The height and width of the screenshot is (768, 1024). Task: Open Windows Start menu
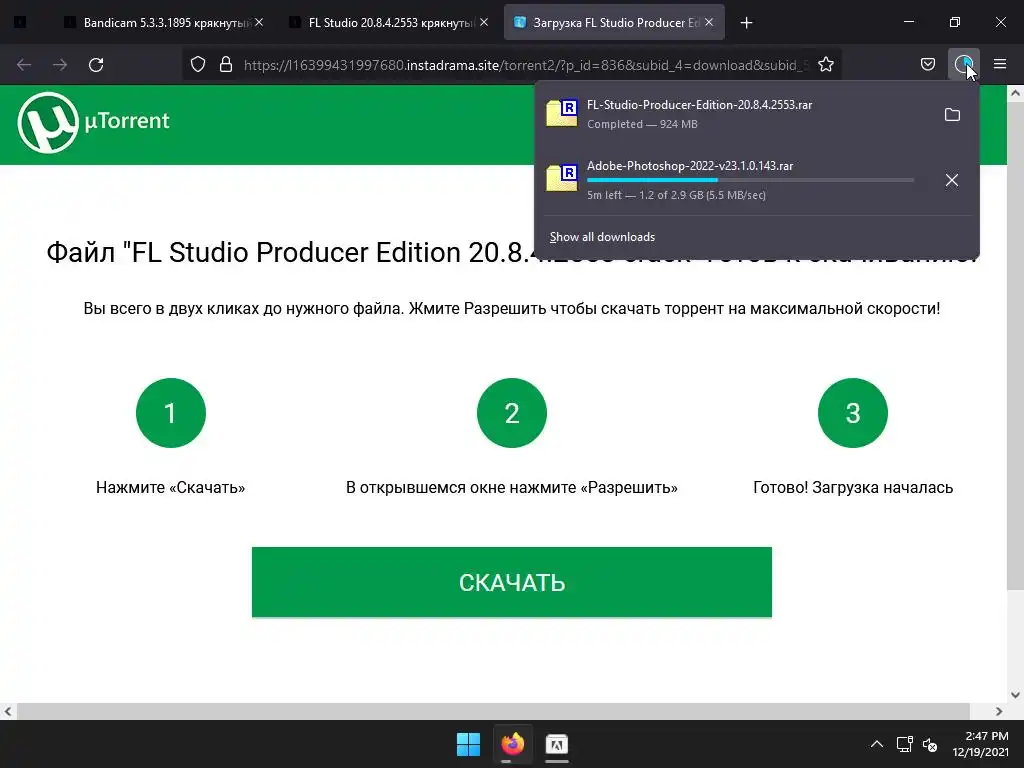click(x=468, y=744)
